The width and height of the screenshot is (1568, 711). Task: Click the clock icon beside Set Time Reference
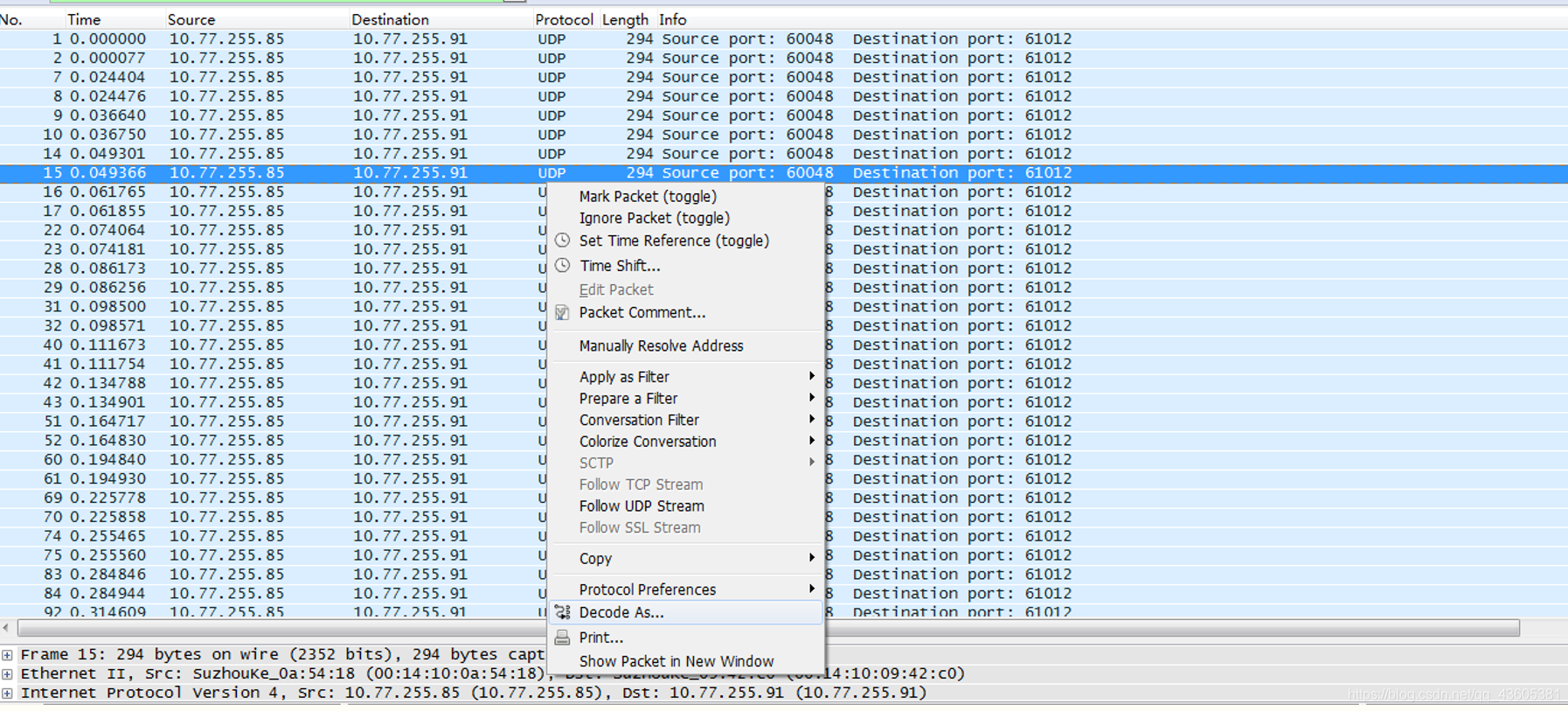(x=562, y=240)
